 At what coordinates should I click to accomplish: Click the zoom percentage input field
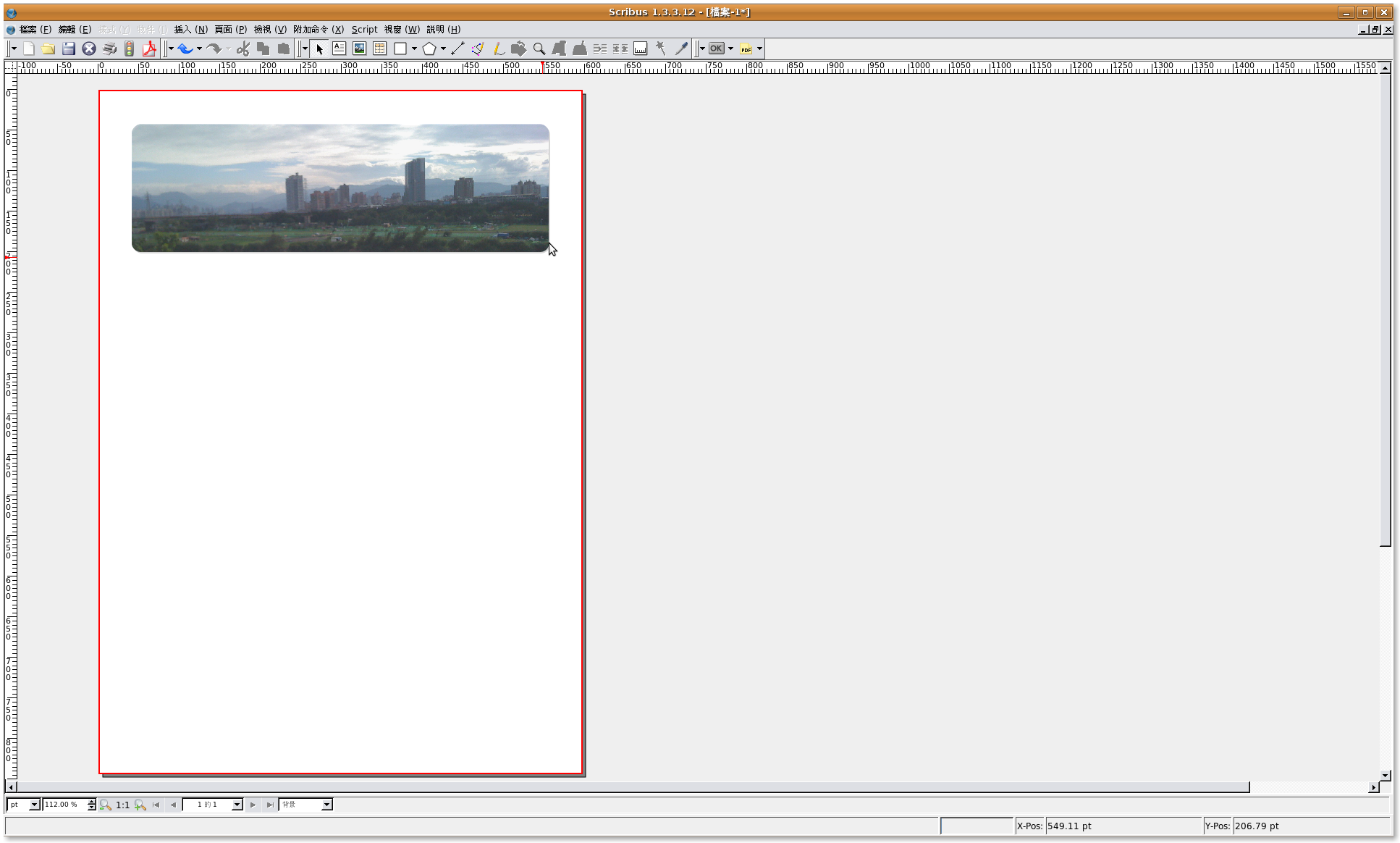pos(64,805)
